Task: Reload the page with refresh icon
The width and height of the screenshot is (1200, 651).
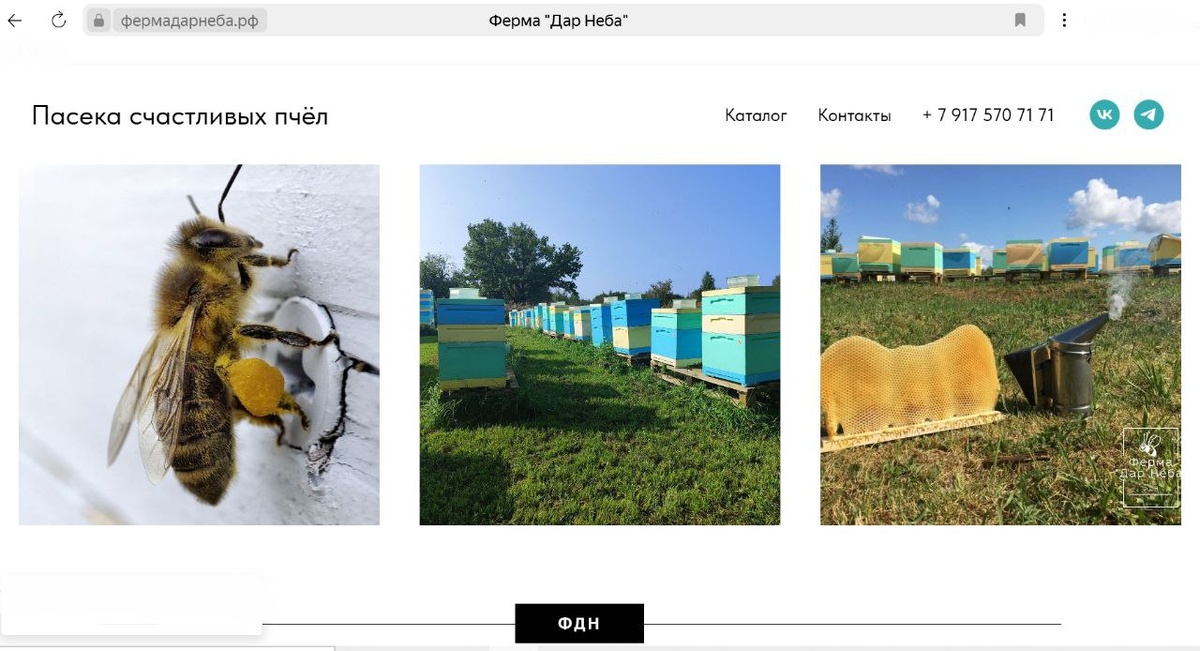Action: [x=58, y=20]
